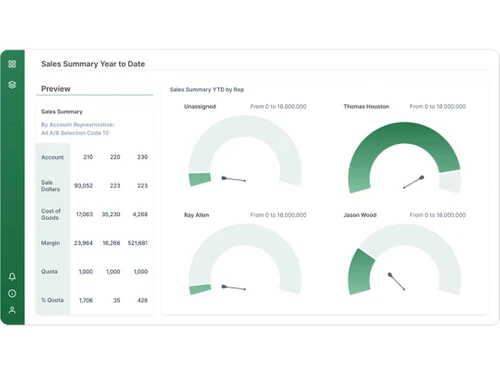Click the Thomas Houston name label
The image size is (500, 375).
(x=366, y=107)
